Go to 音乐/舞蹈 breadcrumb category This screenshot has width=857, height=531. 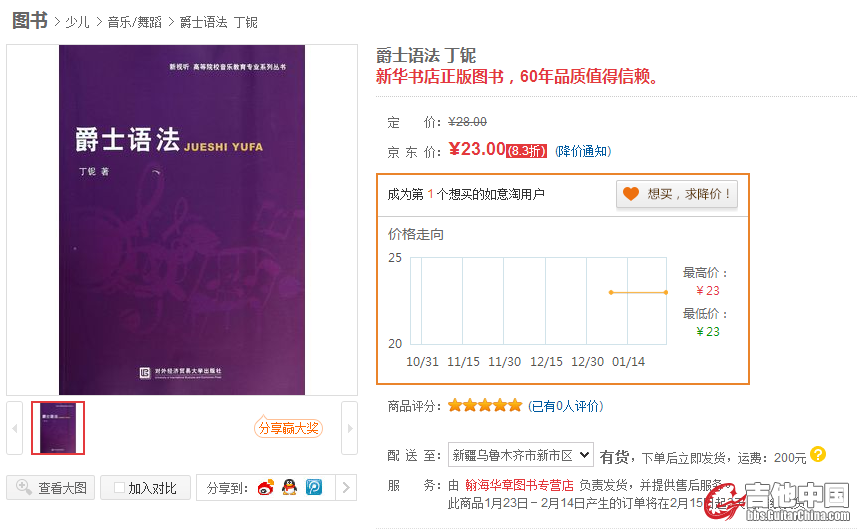pos(134,22)
